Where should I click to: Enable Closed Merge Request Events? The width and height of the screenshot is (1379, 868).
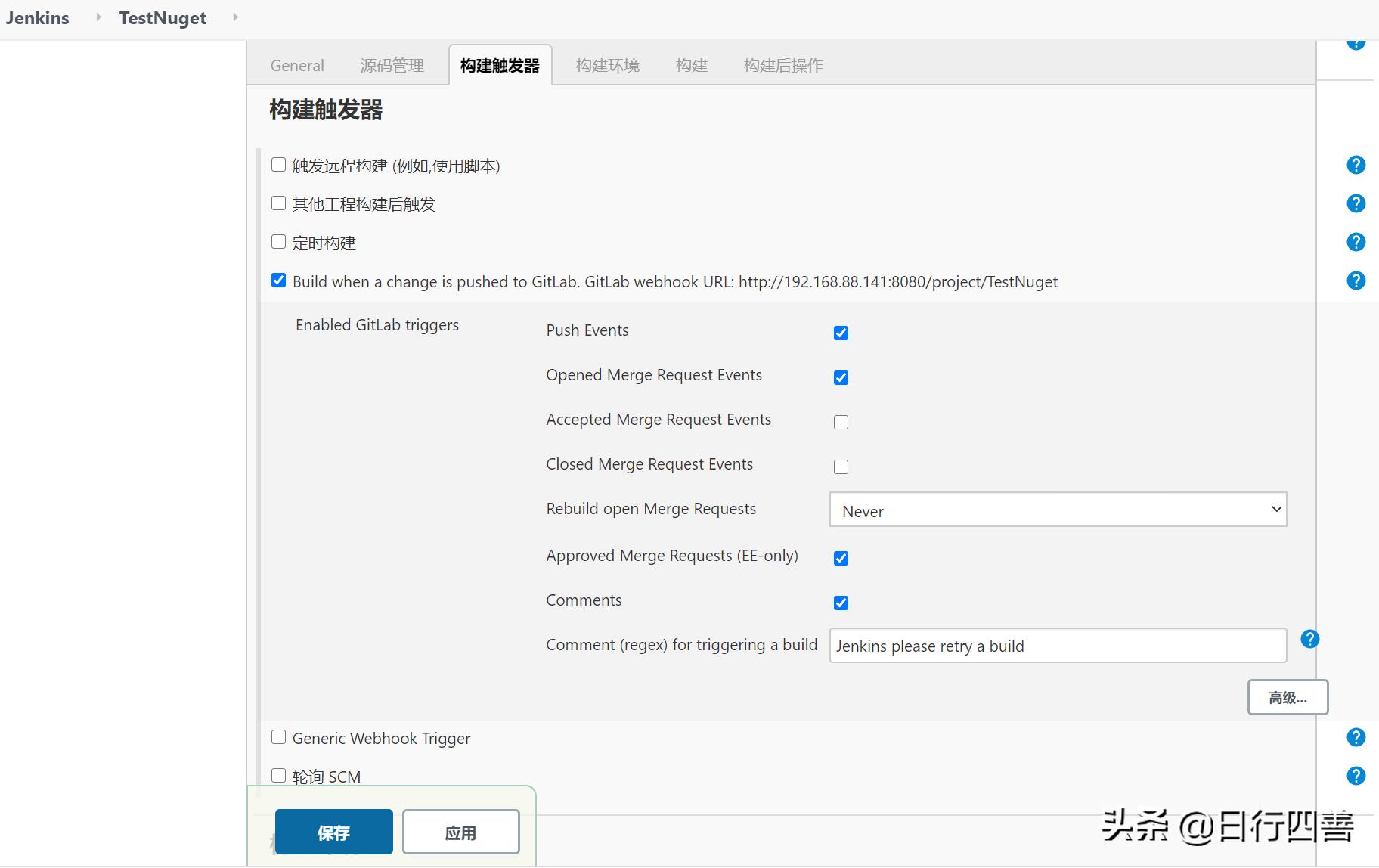(841, 467)
